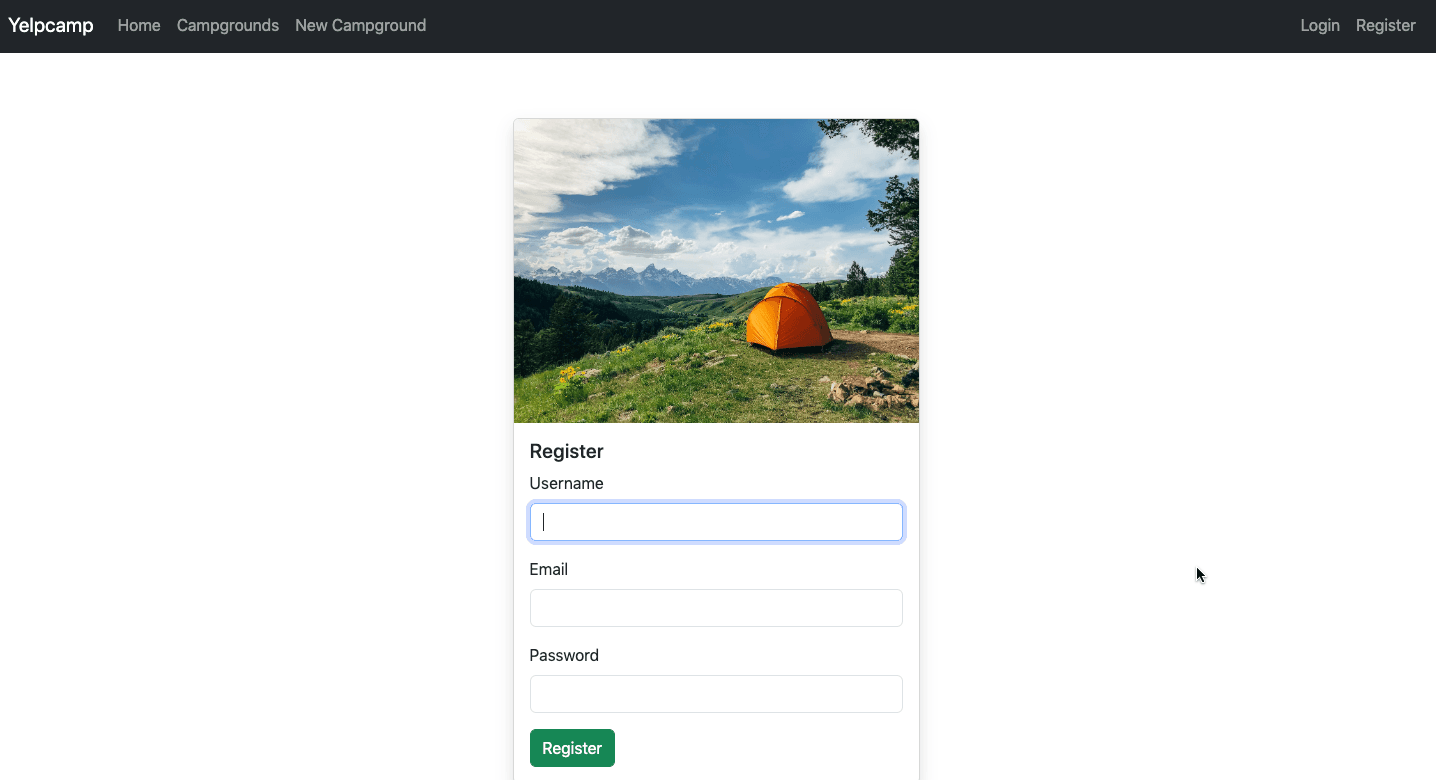Click the Register card heading

pos(566,452)
